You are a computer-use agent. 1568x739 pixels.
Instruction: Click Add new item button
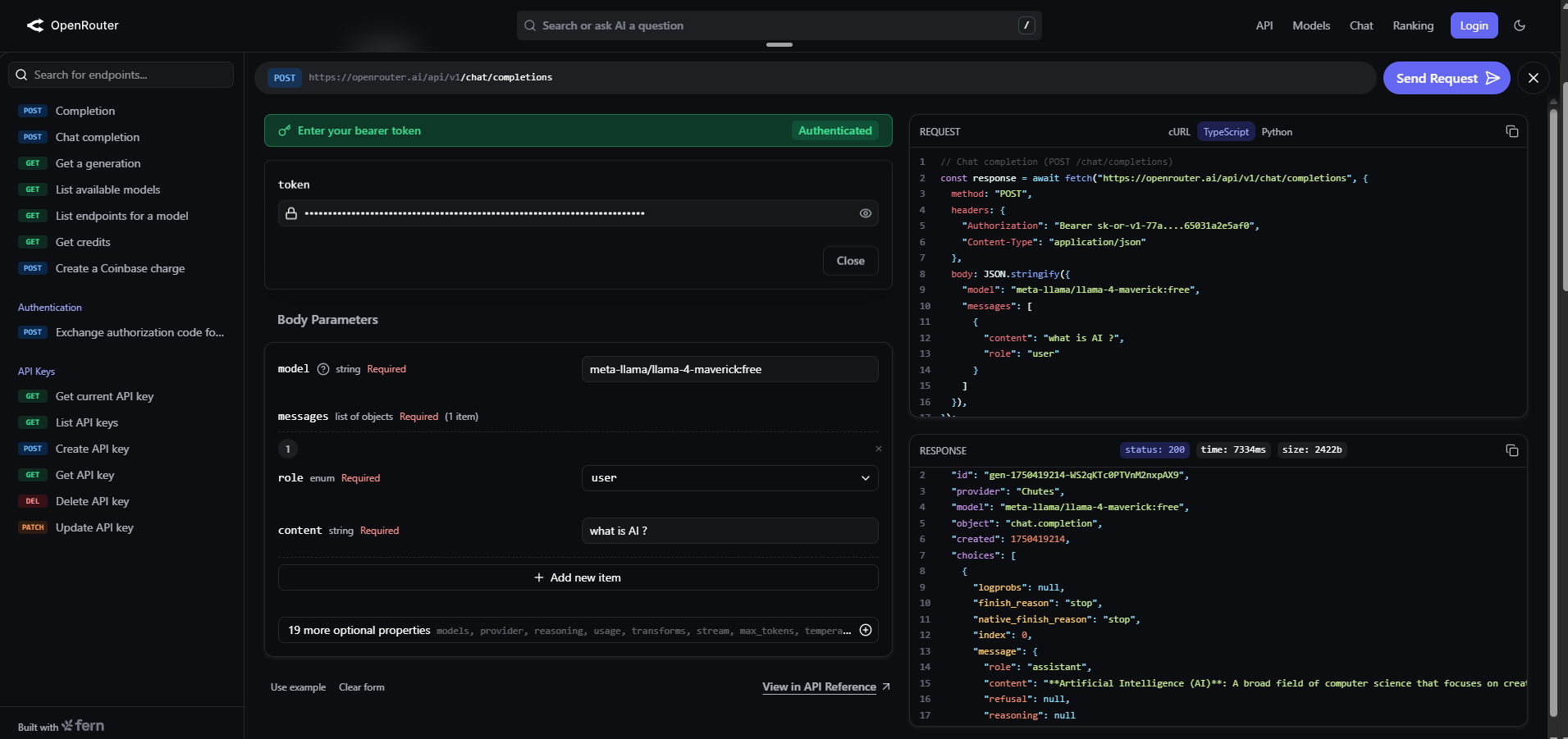[x=578, y=577]
